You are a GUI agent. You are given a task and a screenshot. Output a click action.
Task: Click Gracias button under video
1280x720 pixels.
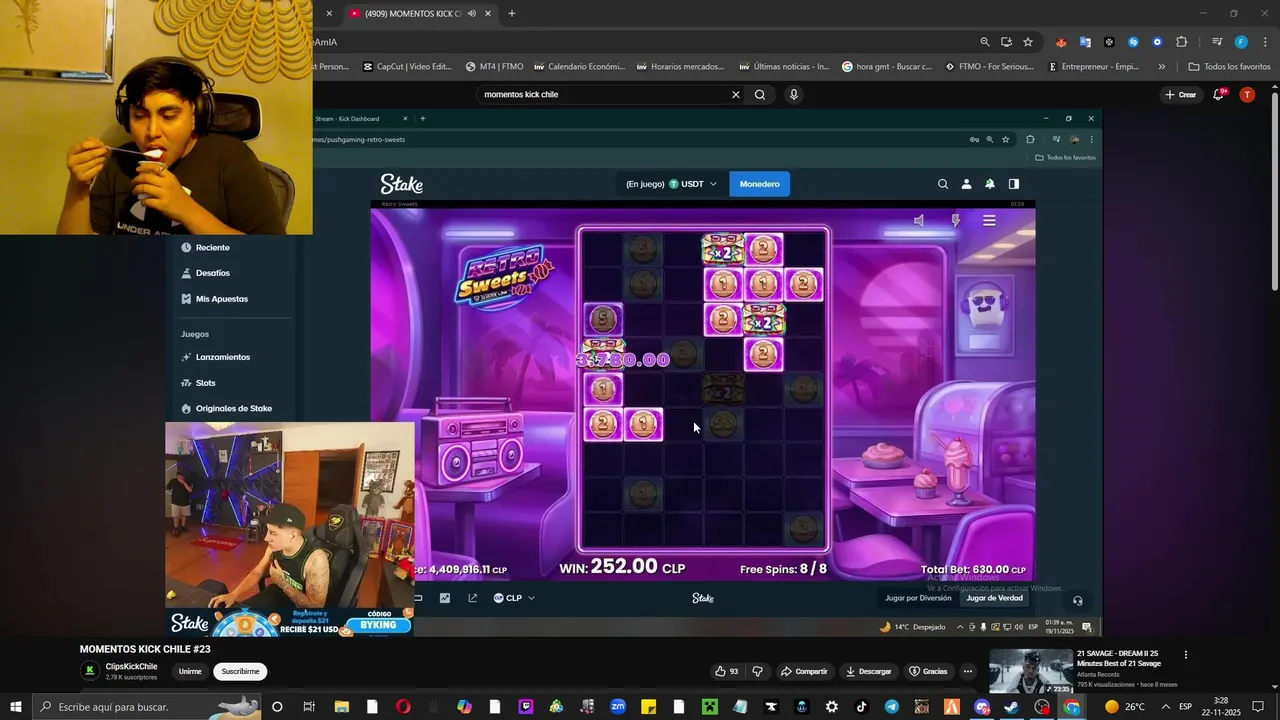[x=927, y=671]
